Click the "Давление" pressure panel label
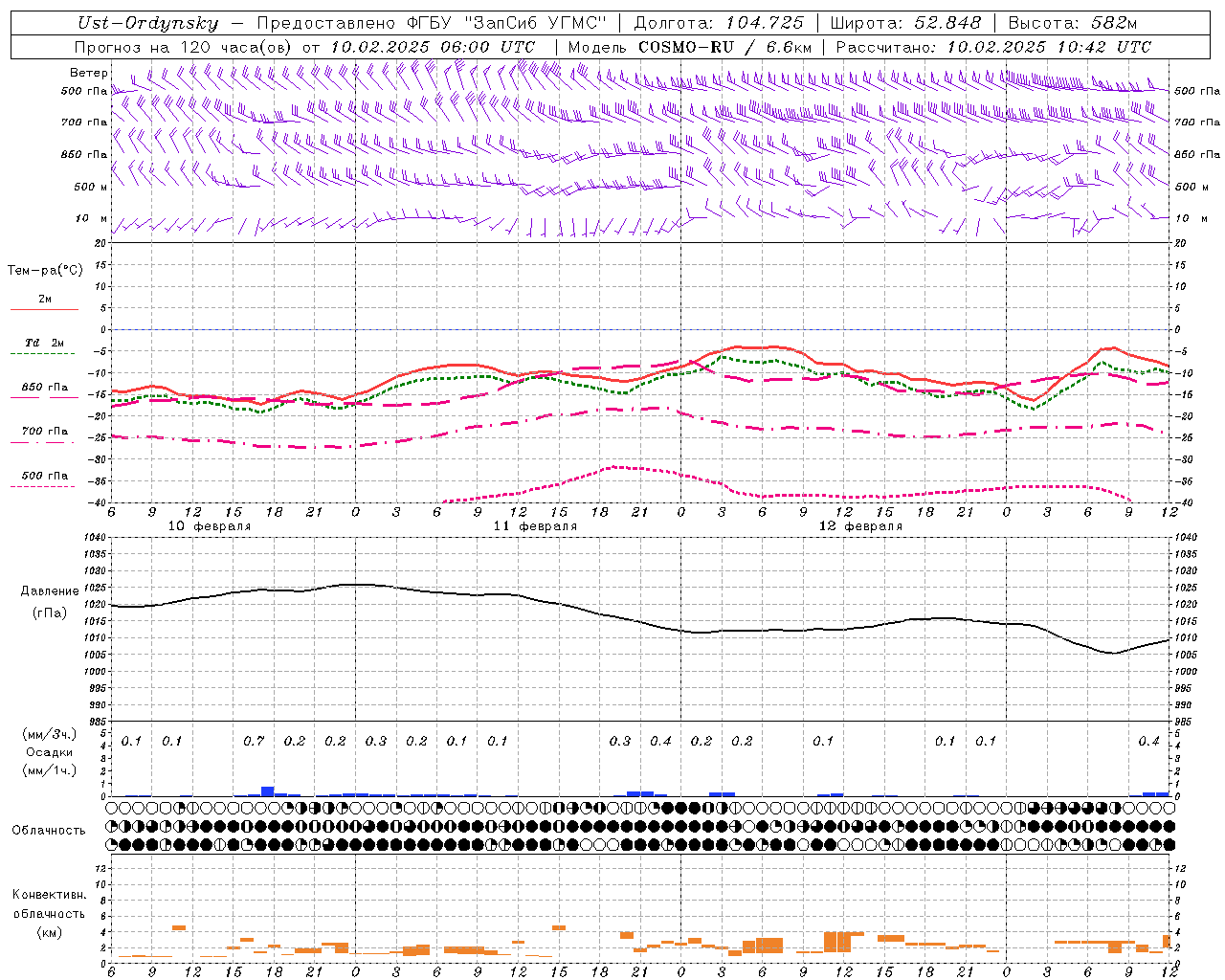 pos(50,591)
